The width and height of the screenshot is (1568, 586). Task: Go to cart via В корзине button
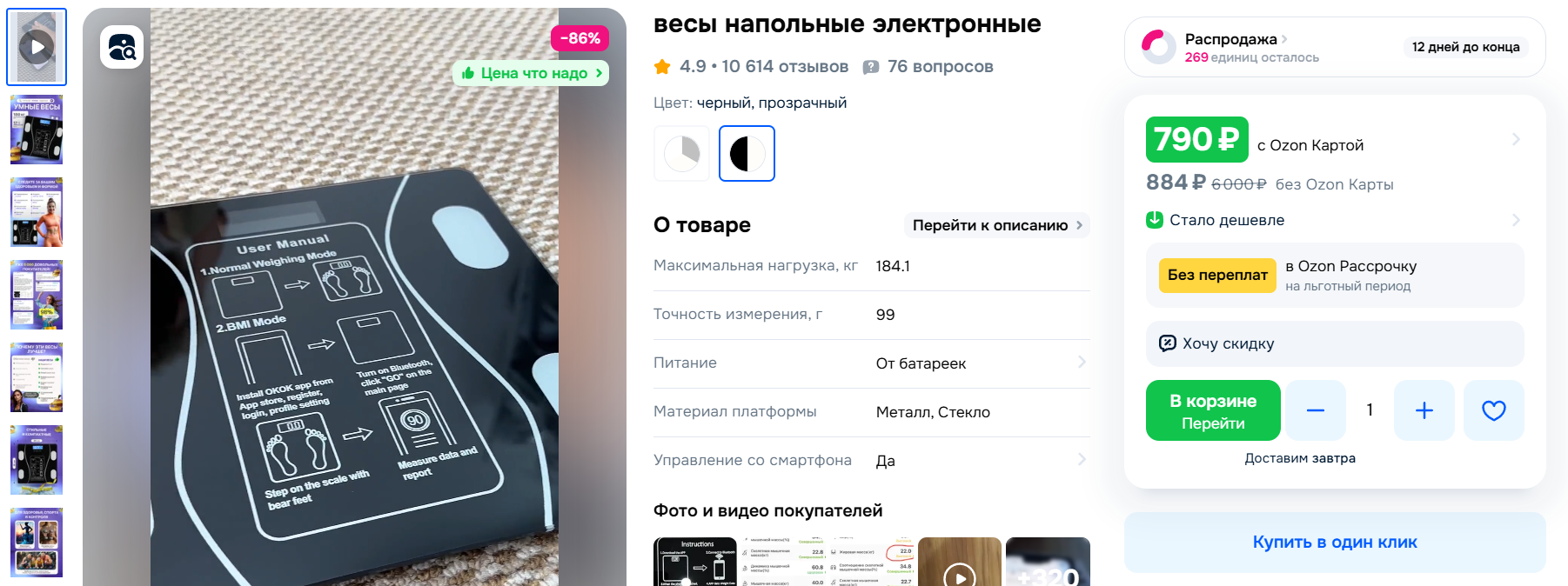[x=1213, y=410]
